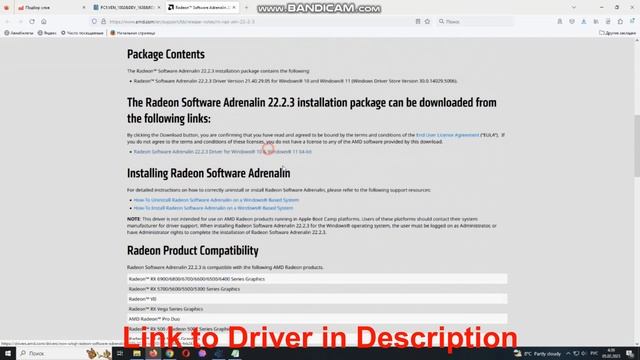Viewport: 640px width, 360px height.
Task: Open the Яндекс bookmark
Action: tap(47, 33)
